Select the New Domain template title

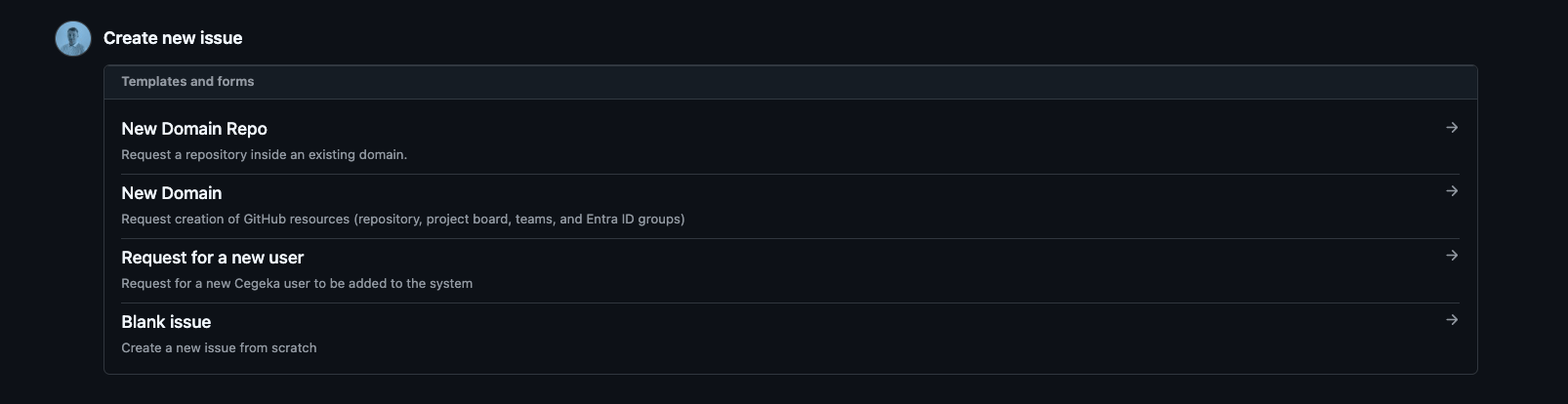coord(172,193)
